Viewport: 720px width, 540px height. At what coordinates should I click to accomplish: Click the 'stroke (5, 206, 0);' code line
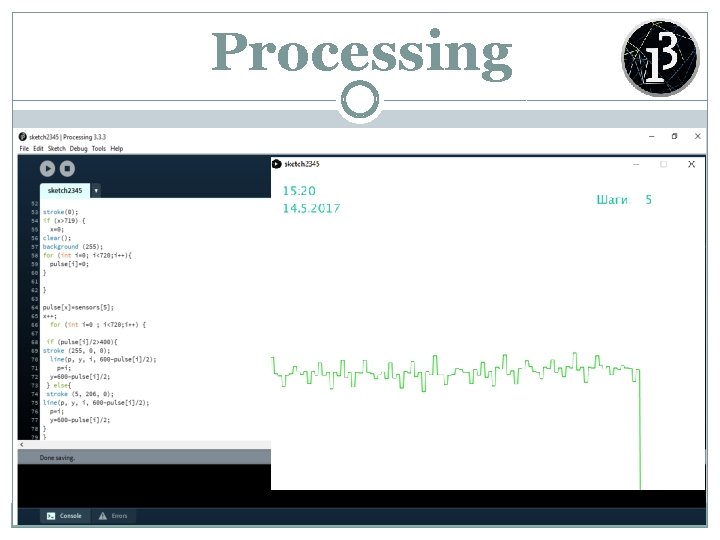tap(80, 394)
